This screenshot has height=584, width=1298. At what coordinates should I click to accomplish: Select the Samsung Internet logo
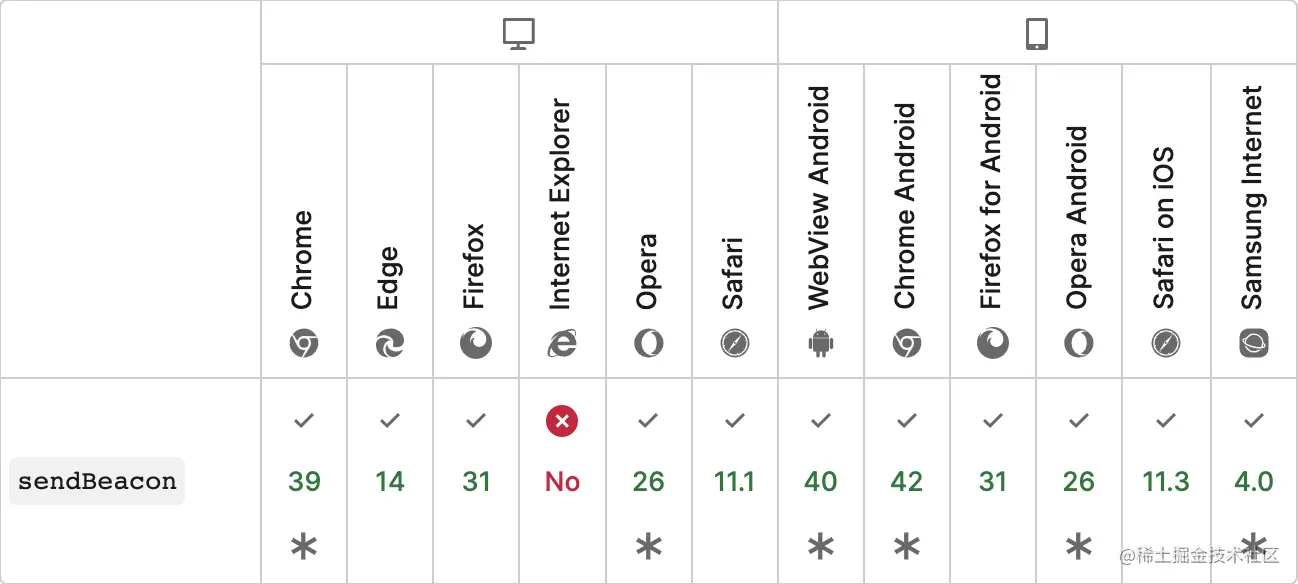[1253, 344]
